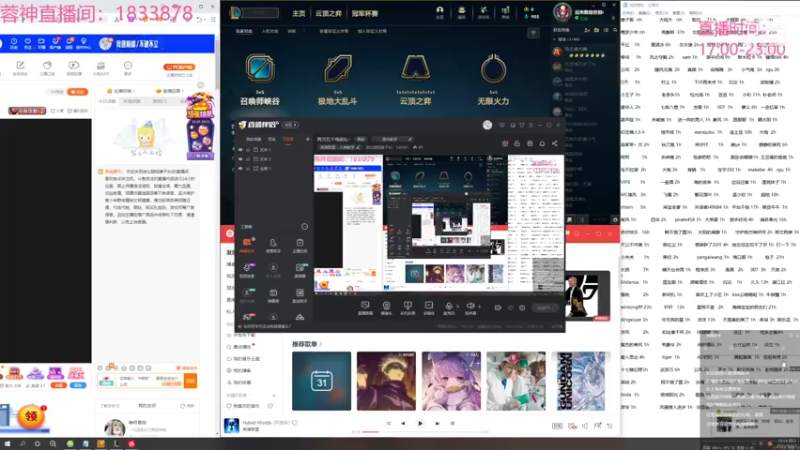Switch to 云顶之弈 tab in League header

click(328, 14)
